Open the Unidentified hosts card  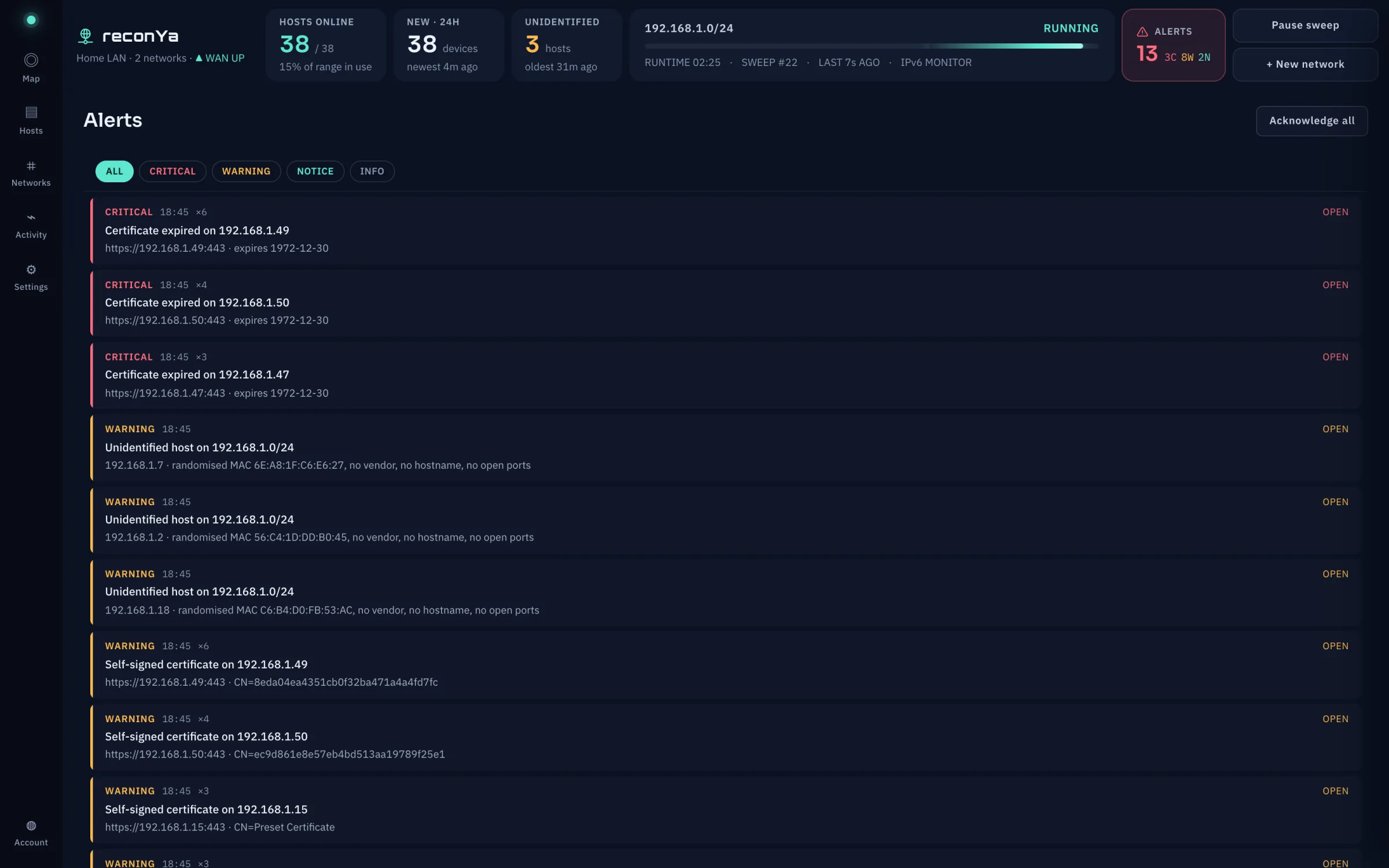[x=566, y=45]
